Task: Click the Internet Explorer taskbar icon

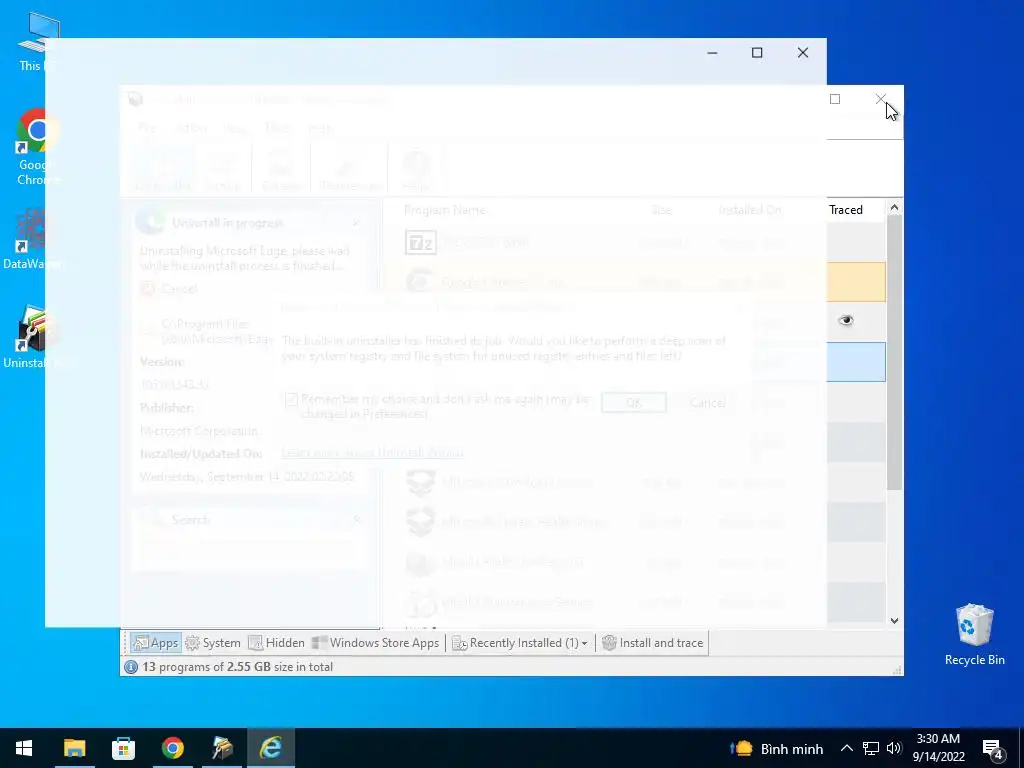Action: (271, 748)
